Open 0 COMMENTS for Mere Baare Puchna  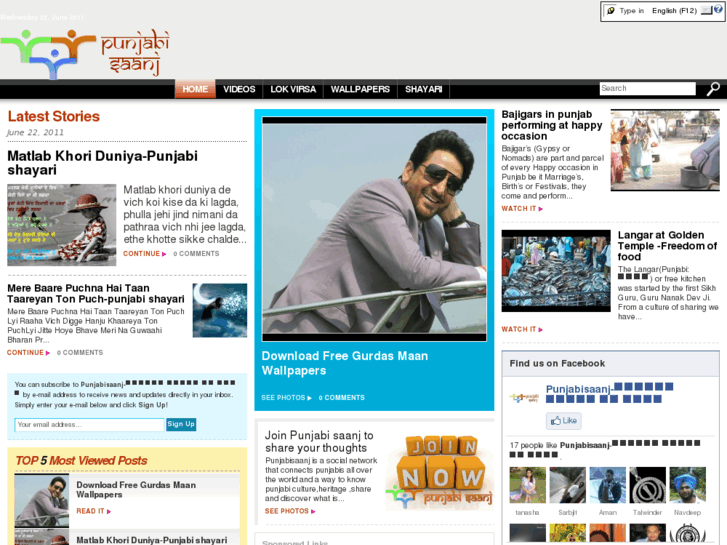pos(80,353)
